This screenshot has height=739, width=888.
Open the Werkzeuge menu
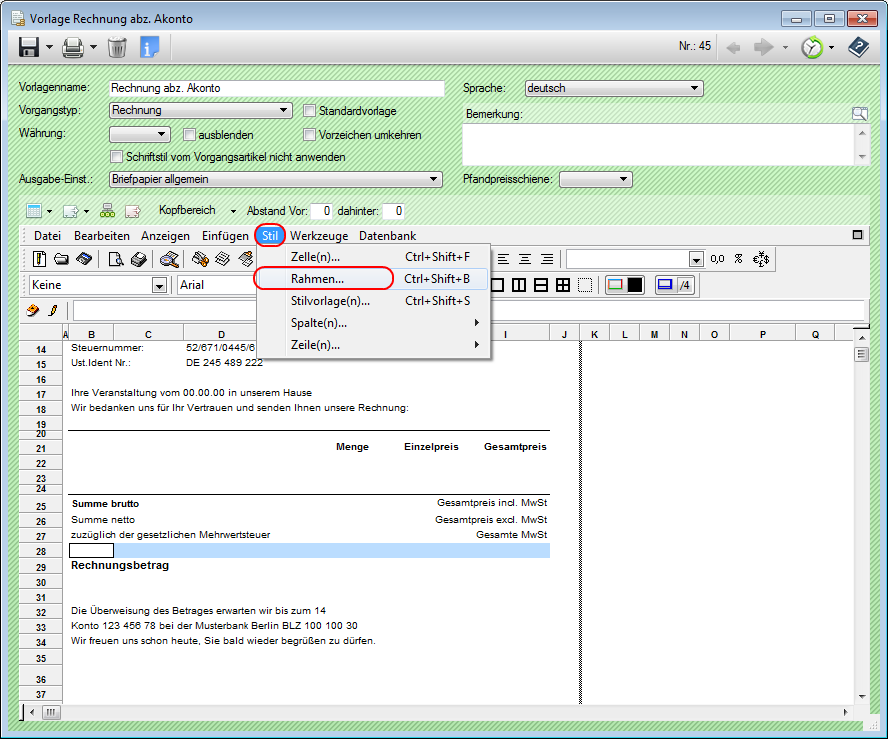click(319, 236)
